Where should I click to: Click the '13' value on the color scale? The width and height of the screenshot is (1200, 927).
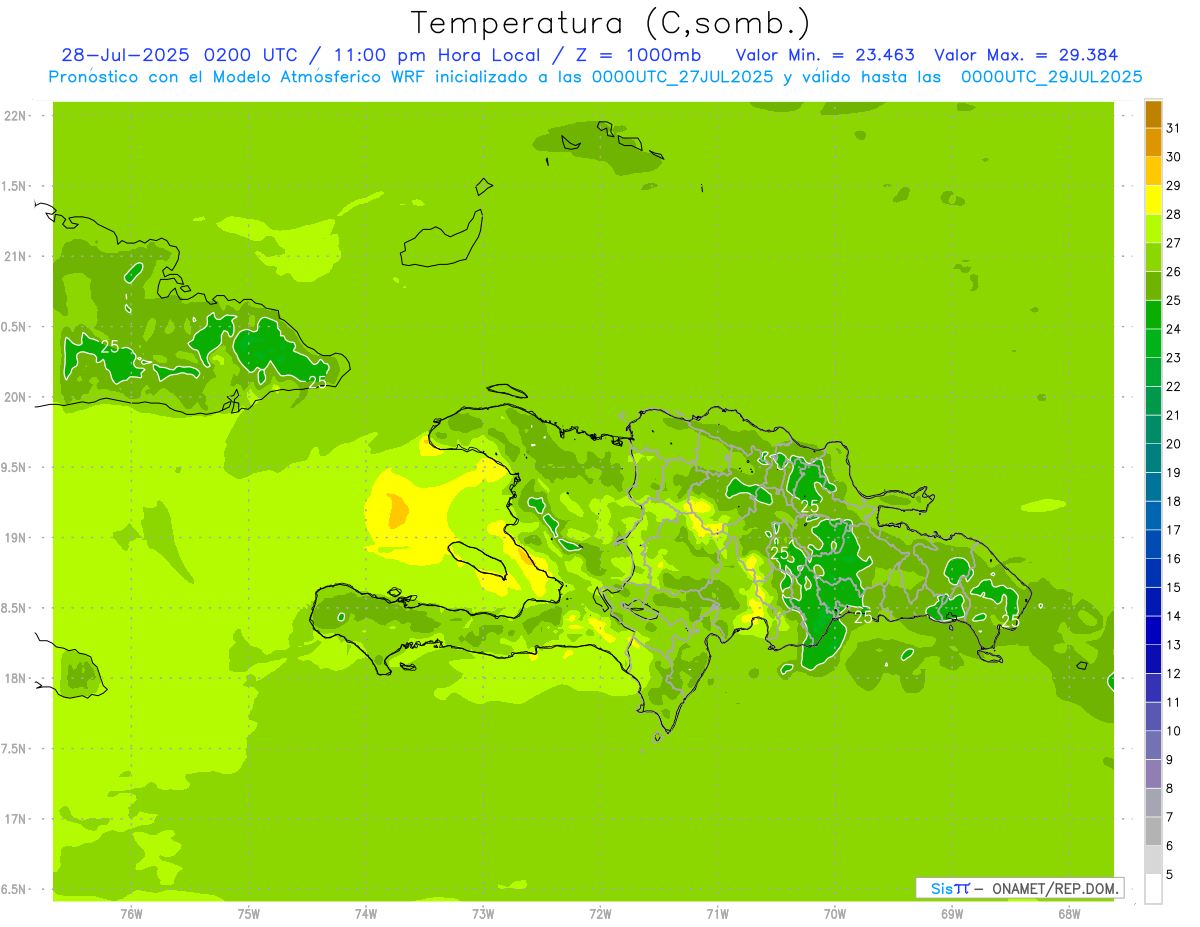1173,645
